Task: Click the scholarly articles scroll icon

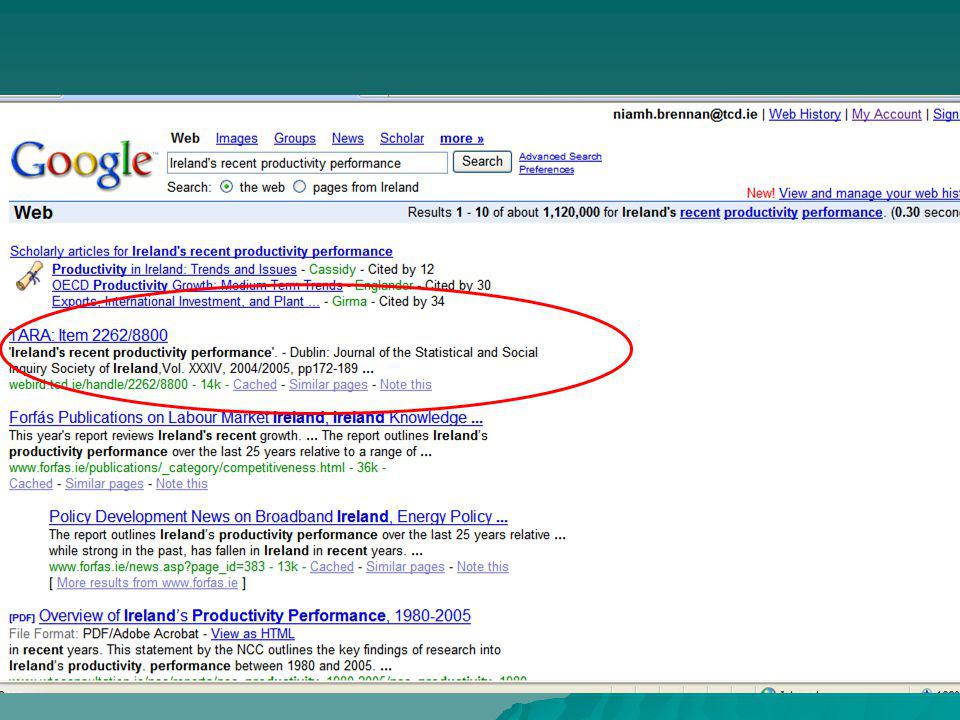Action: tap(29, 276)
